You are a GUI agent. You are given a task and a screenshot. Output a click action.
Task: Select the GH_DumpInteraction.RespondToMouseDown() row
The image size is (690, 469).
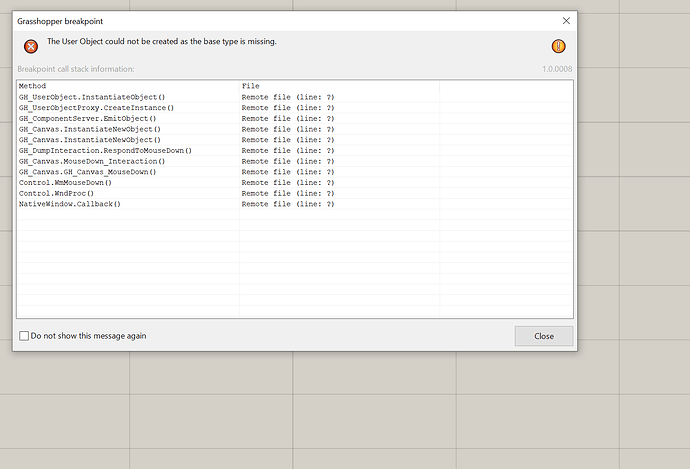coord(105,150)
